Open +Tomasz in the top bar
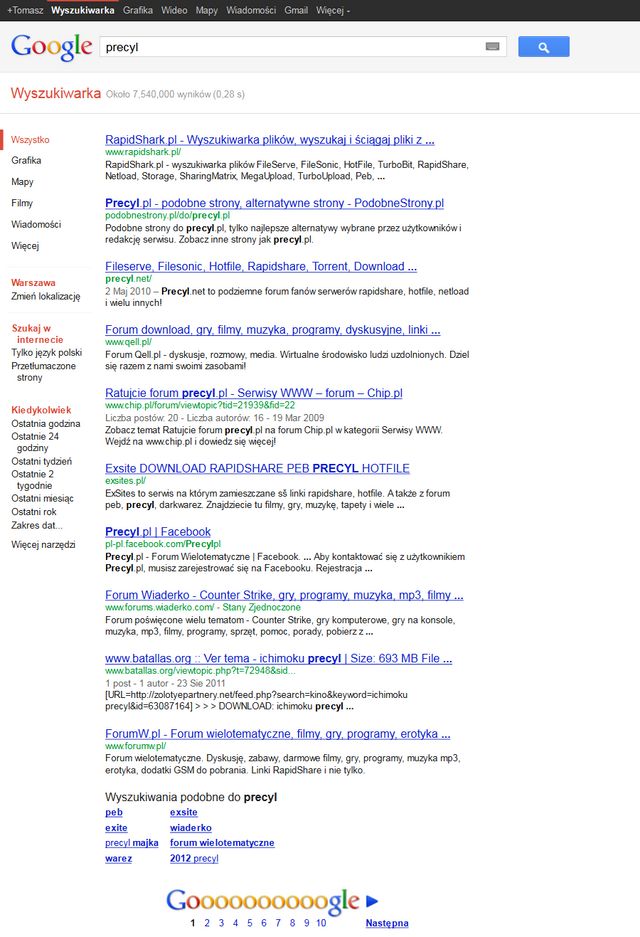640x937 pixels. click(x=25, y=10)
